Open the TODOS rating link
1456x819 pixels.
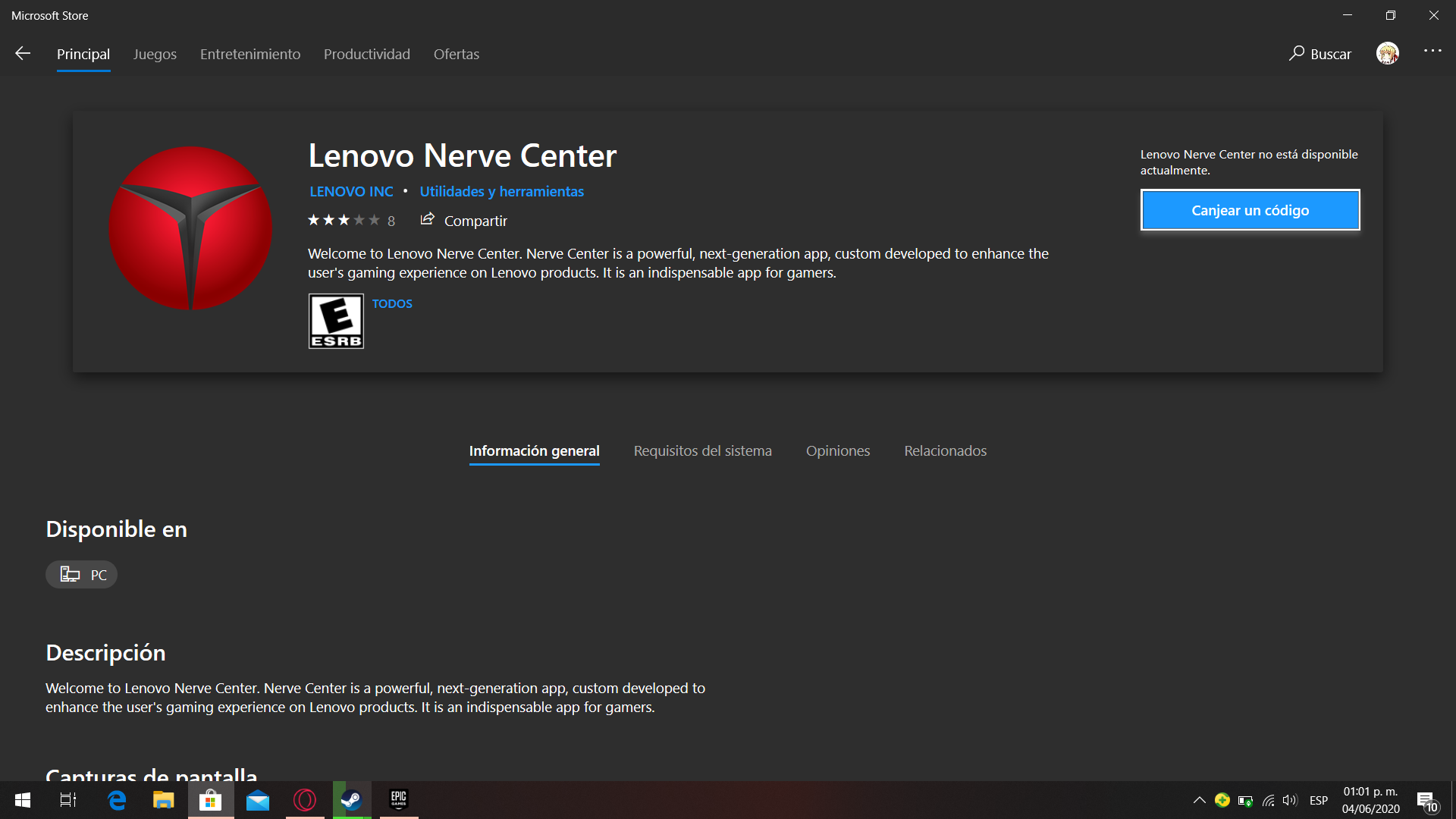click(x=392, y=303)
